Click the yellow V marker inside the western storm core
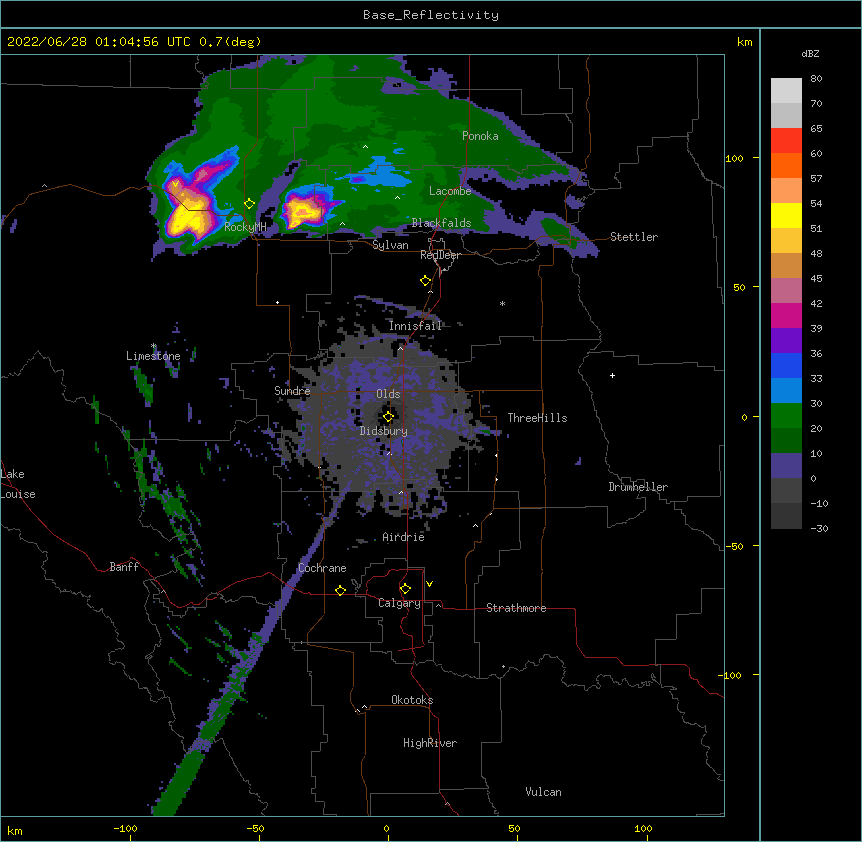 [x=175, y=184]
